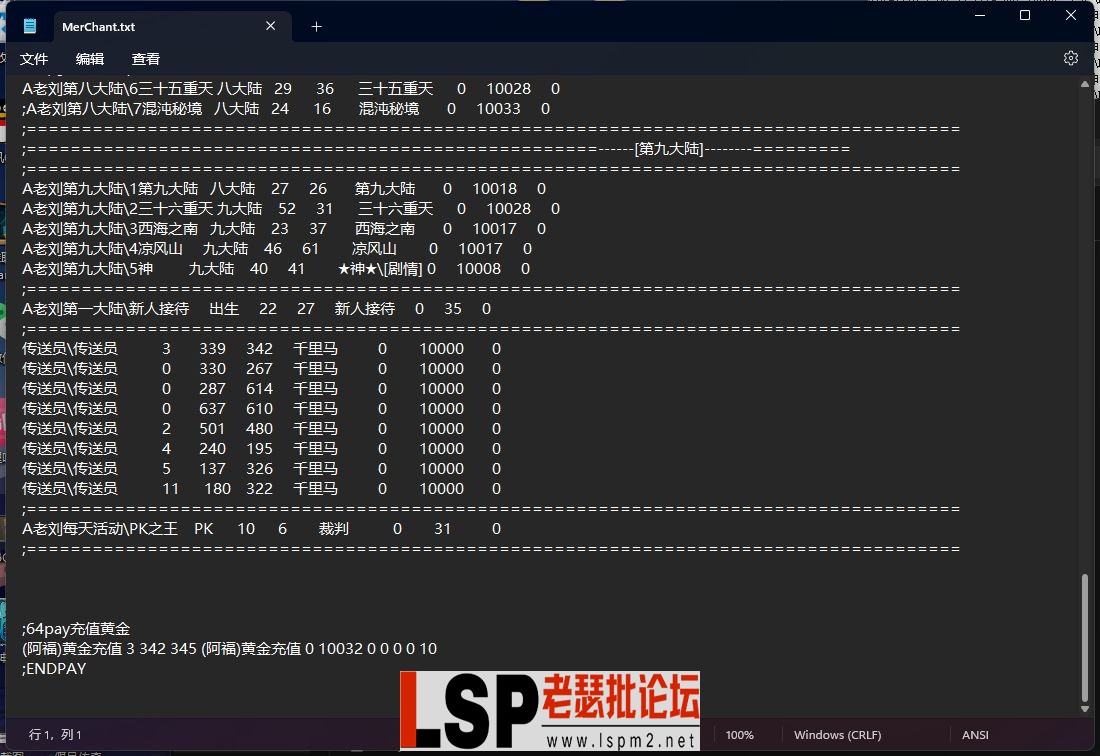The height and width of the screenshot is (756, 1100).
Task: Close the MerChant.txt tab
Action: 271,26
